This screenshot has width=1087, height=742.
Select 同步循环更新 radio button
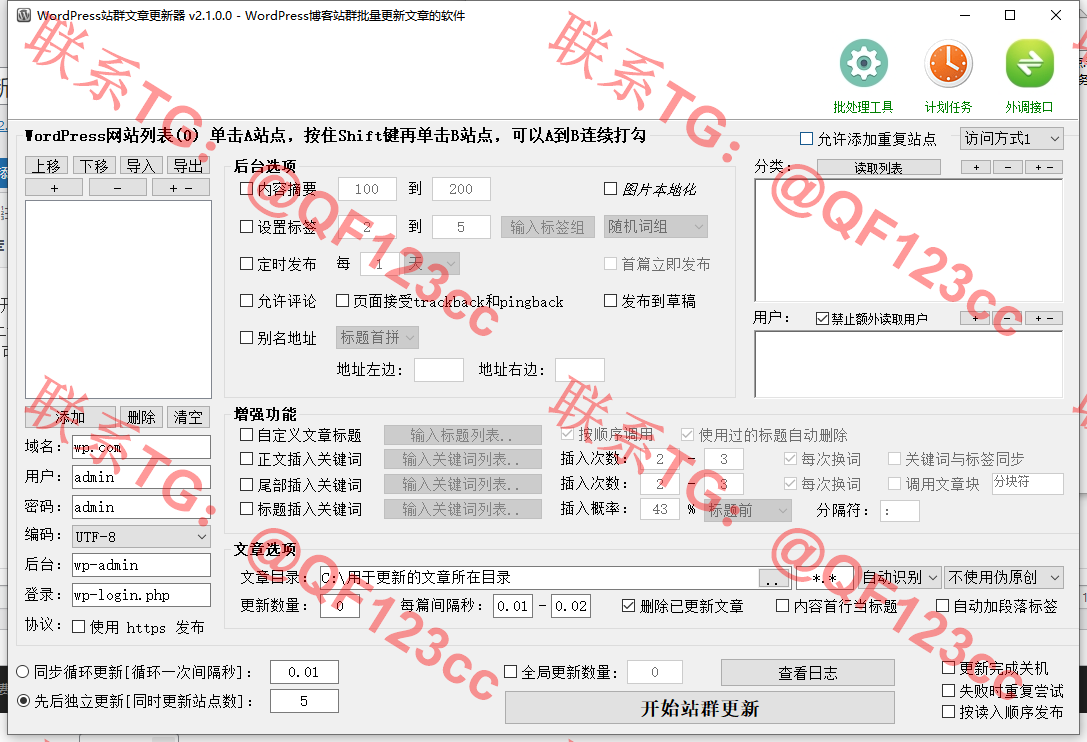tap(23, 672)
